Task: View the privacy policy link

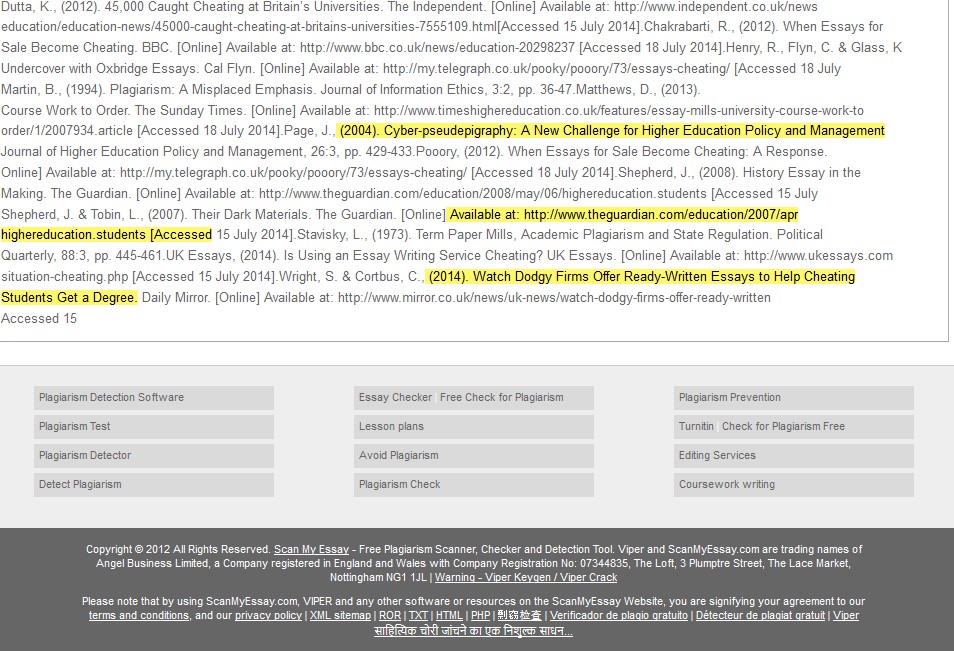Action: [268, 615]
